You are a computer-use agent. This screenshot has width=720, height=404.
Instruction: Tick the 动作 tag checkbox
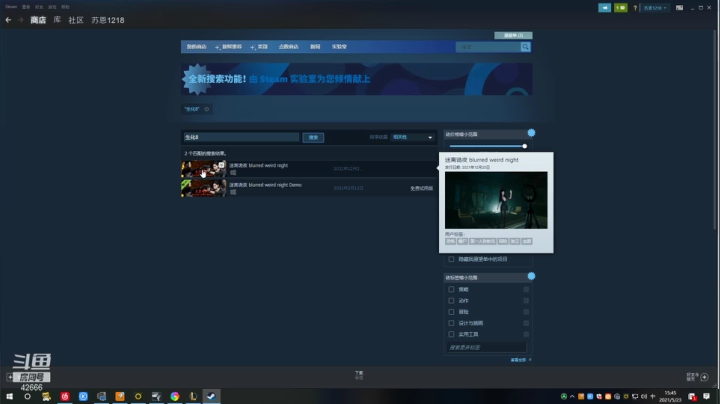coord(451,301)
